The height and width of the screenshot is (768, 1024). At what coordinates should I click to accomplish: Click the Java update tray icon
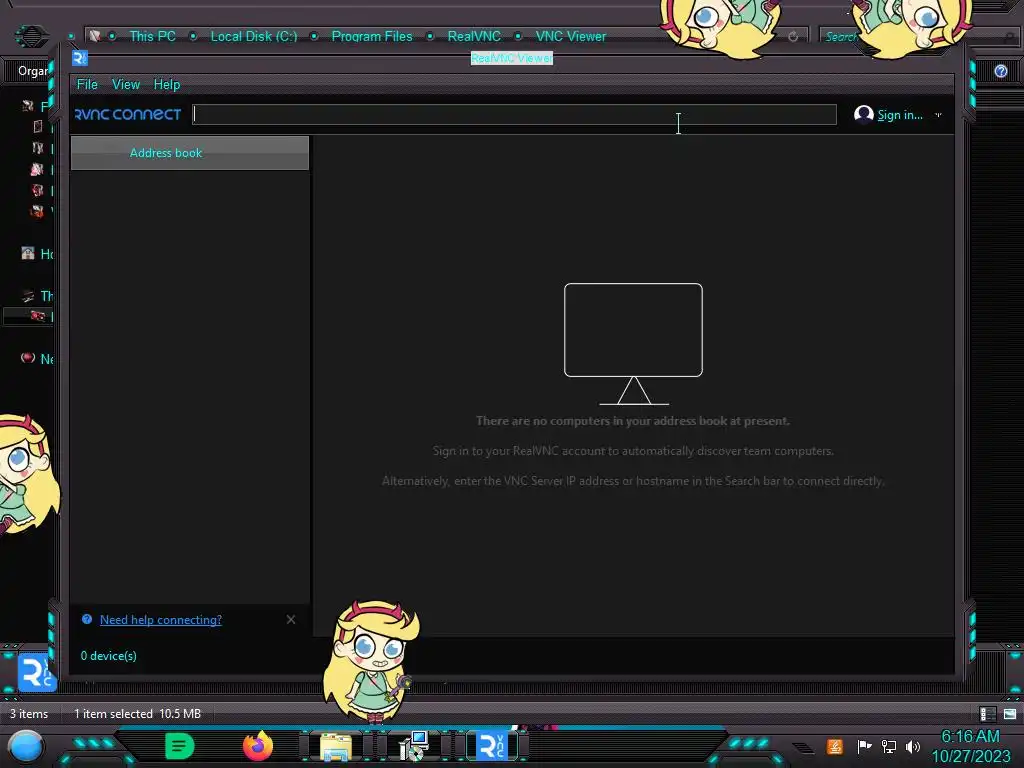(835, 746)
